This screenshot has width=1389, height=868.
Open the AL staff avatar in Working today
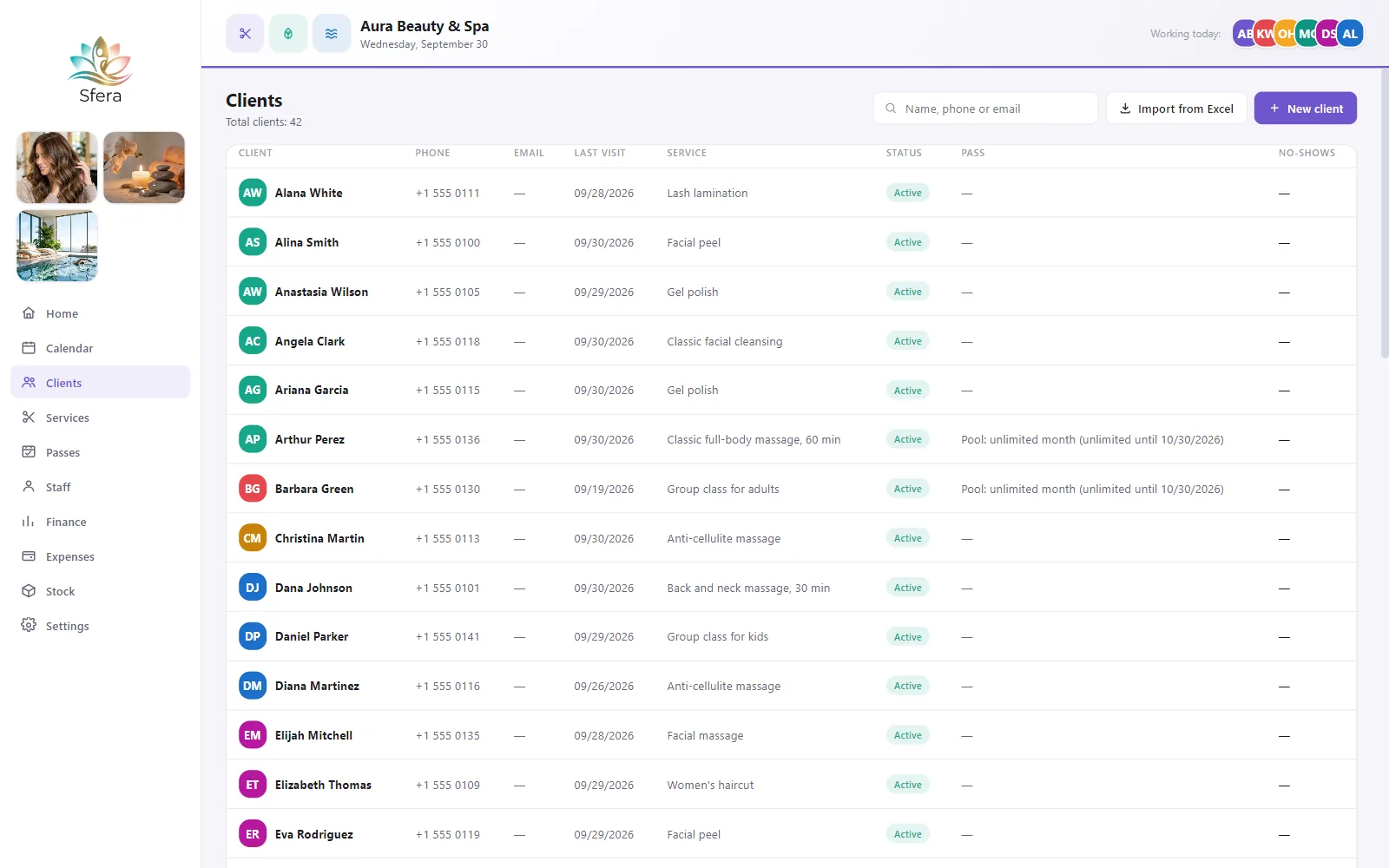[1350, 34]
